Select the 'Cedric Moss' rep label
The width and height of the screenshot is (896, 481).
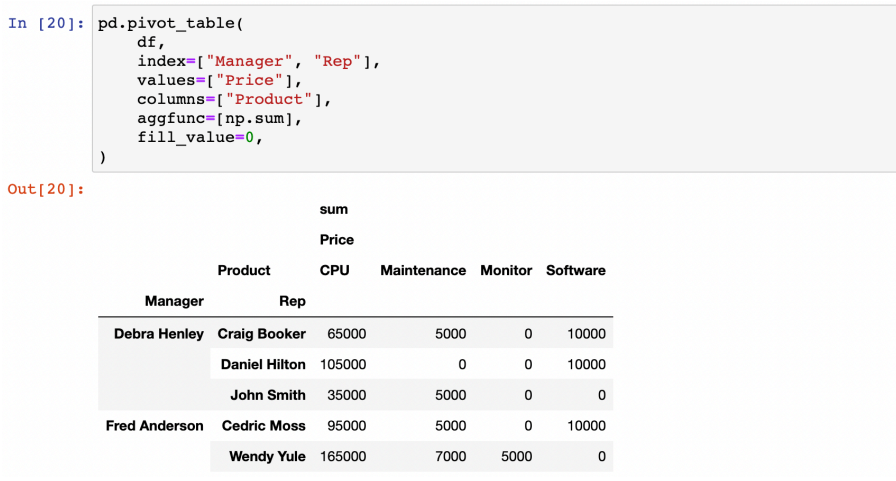264,426
